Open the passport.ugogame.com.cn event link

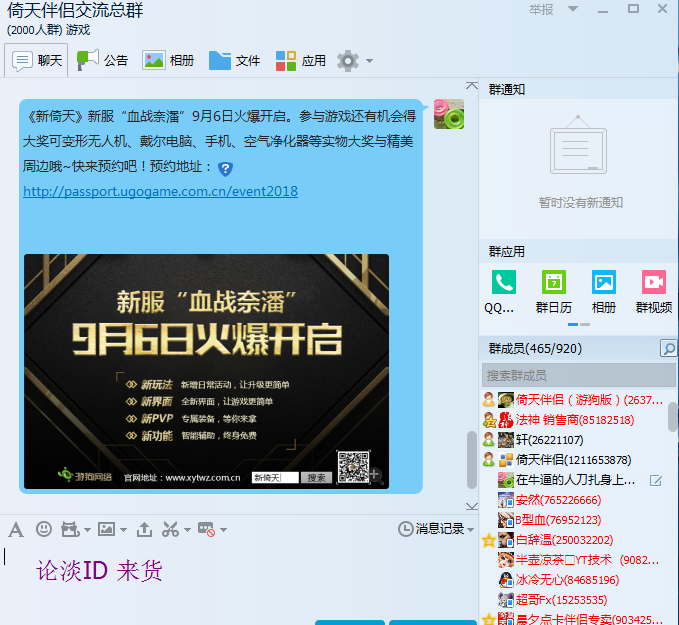click(160, 191)
